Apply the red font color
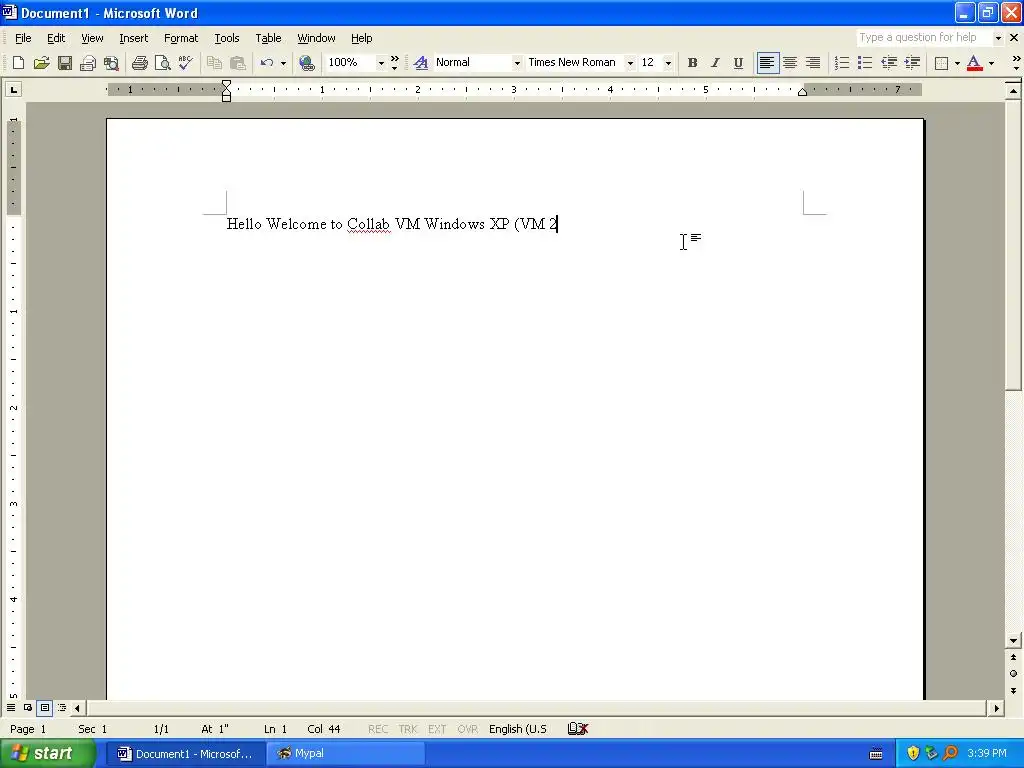This screenshot has width=1024, height=768. click(974, 63)
